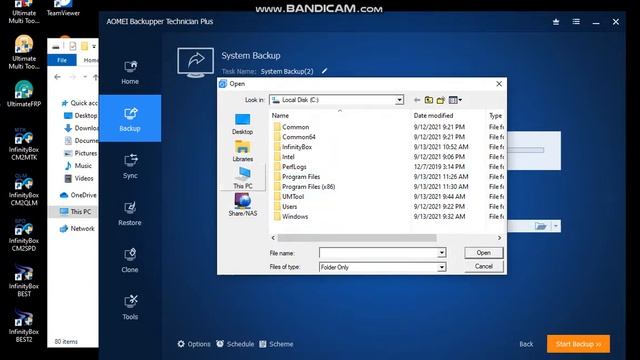Select Quick access in File Explorer
The height and width of the screenshot is (360, 640).
pyautogui.click(x=79, y=103)
